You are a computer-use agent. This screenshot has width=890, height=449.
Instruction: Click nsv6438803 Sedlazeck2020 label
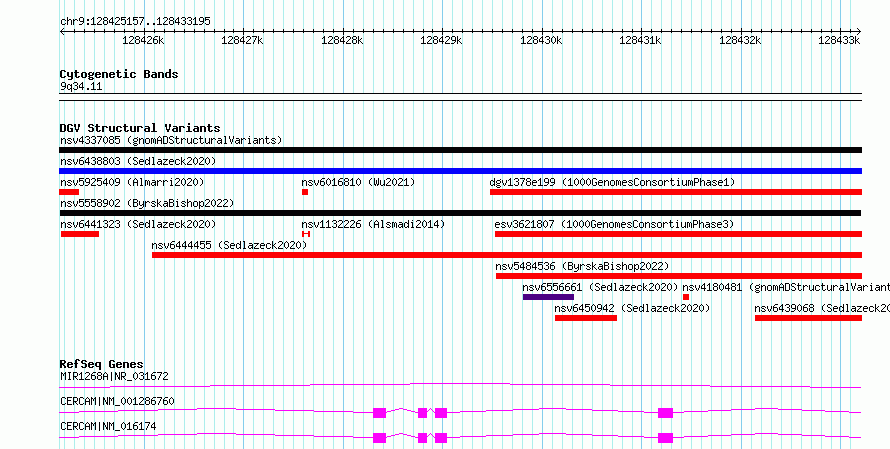[x=138, y=161]
